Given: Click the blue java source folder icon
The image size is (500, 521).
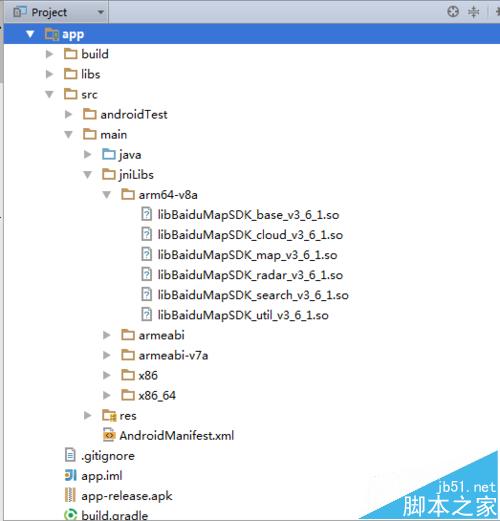Looking at the screenshot, I should tap(109, 154).
